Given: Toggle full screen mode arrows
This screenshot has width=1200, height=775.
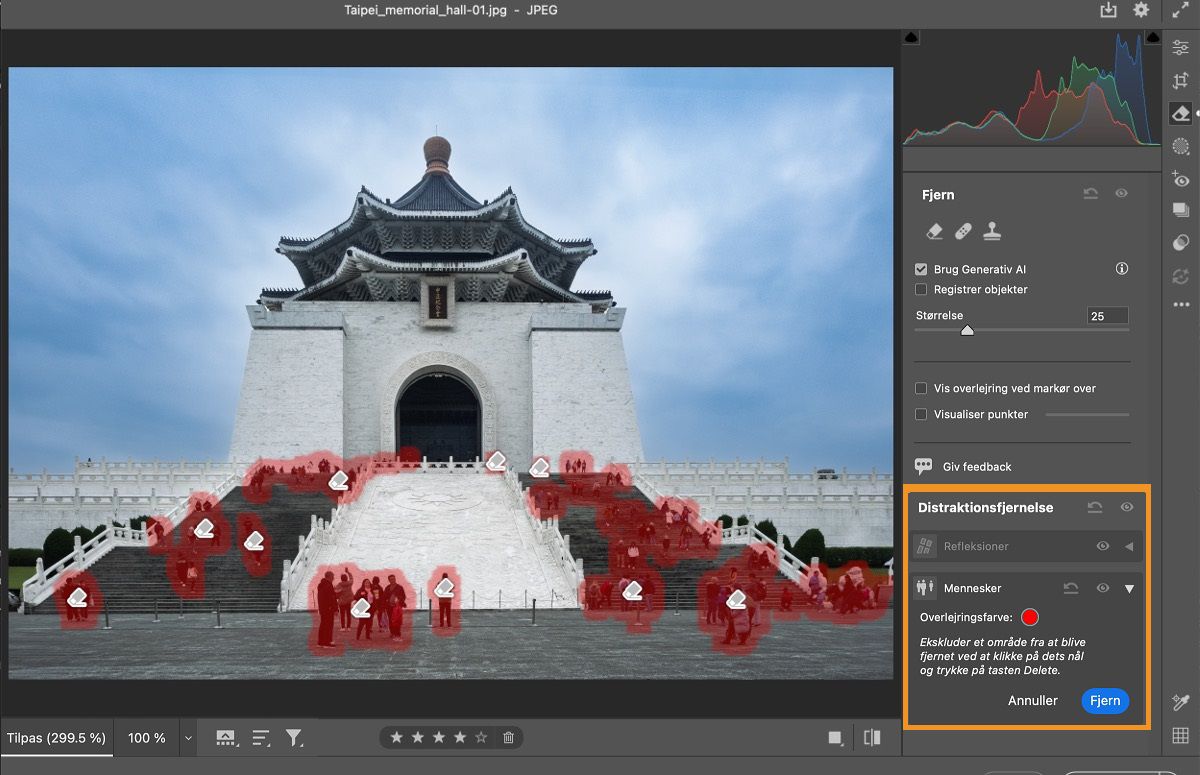Looking at the screenshot, I should pos(1181,10).
